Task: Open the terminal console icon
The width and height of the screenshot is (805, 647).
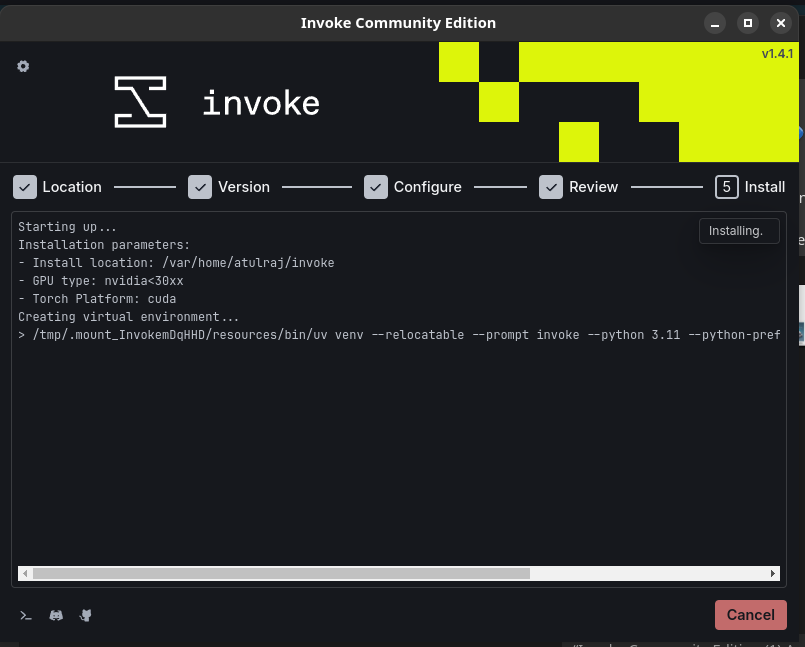Action: 26,615
